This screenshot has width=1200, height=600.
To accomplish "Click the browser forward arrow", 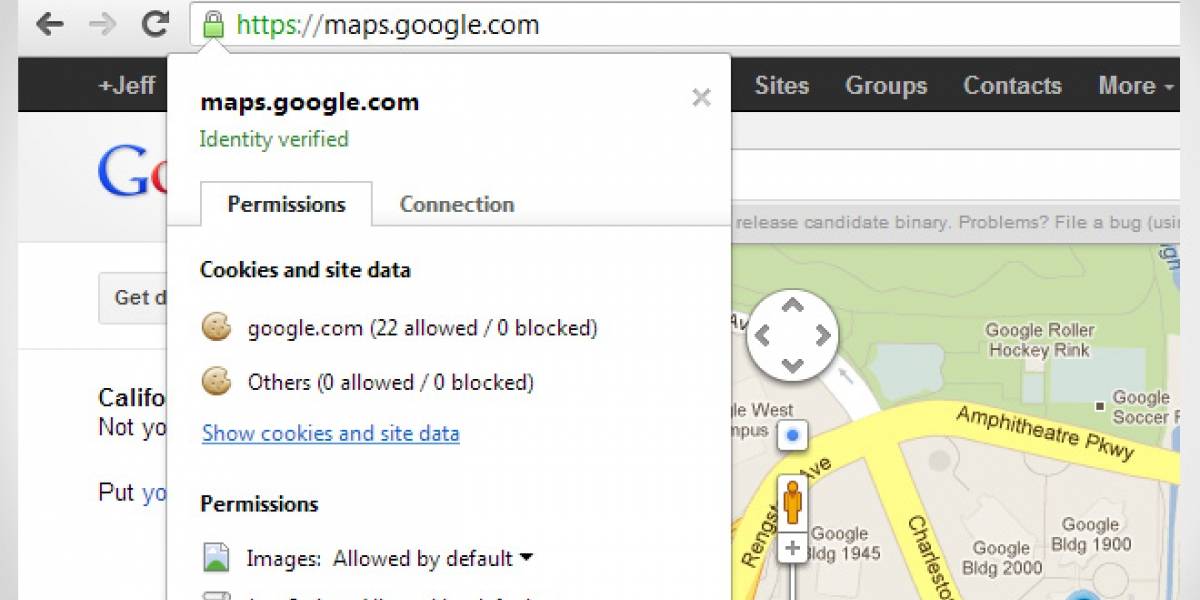I will coord(102,25).
